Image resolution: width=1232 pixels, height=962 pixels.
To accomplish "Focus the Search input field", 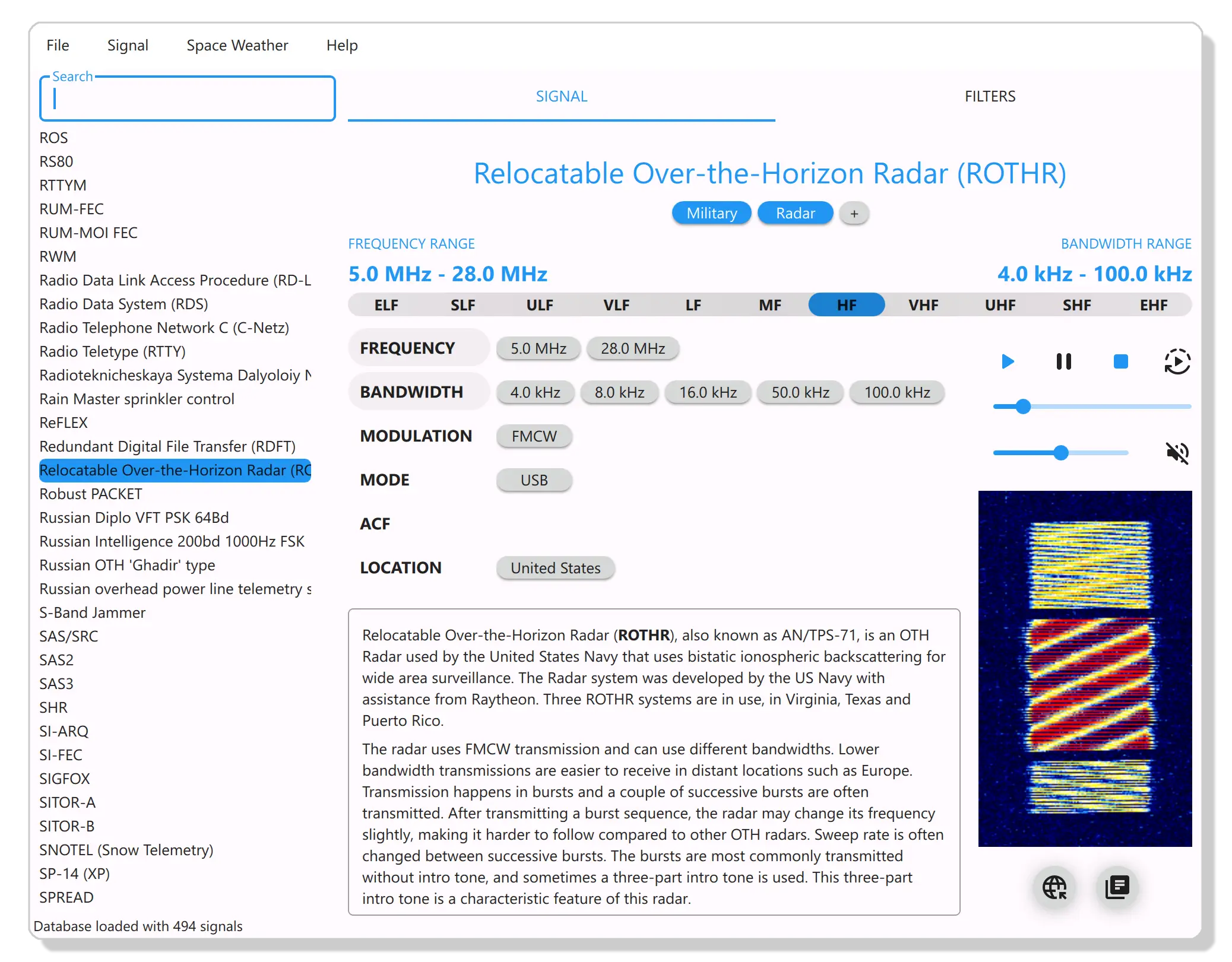I will coord(187,99).
